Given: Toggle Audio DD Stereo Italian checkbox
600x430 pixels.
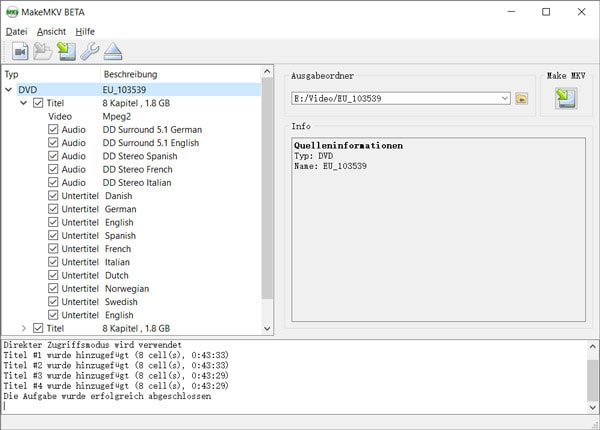Looking at the screenshot, I should (53, 182).
